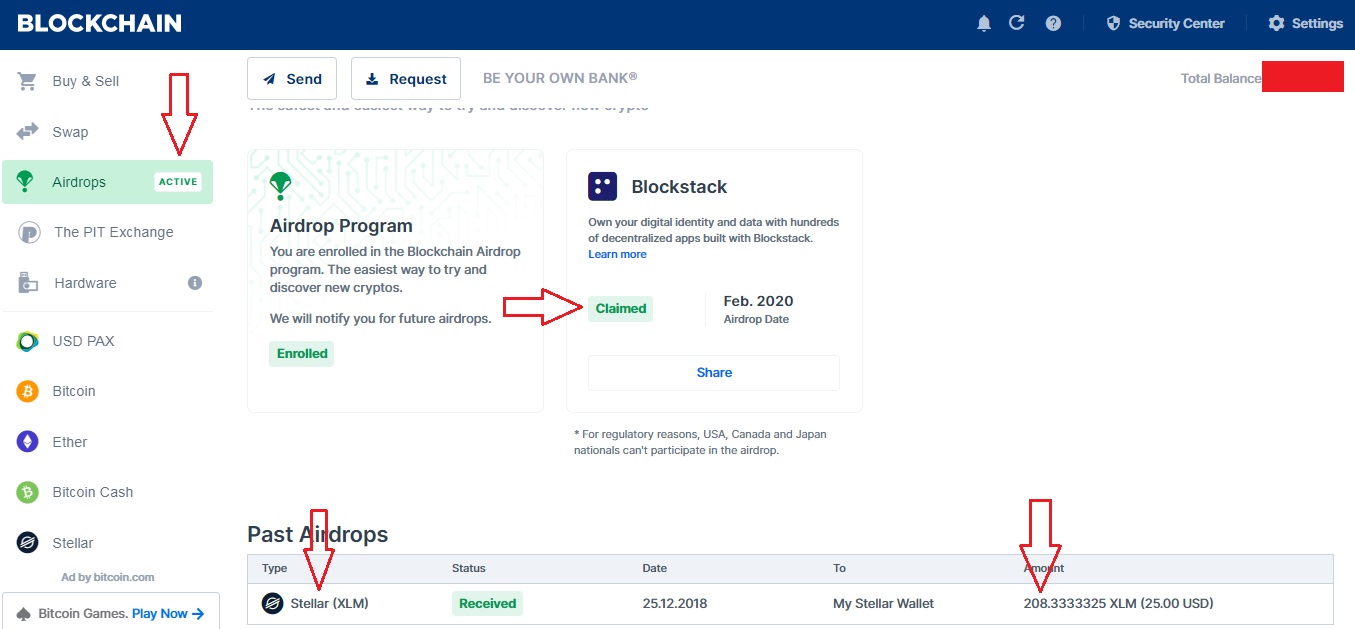Click the Status column header

coord(469,568)
